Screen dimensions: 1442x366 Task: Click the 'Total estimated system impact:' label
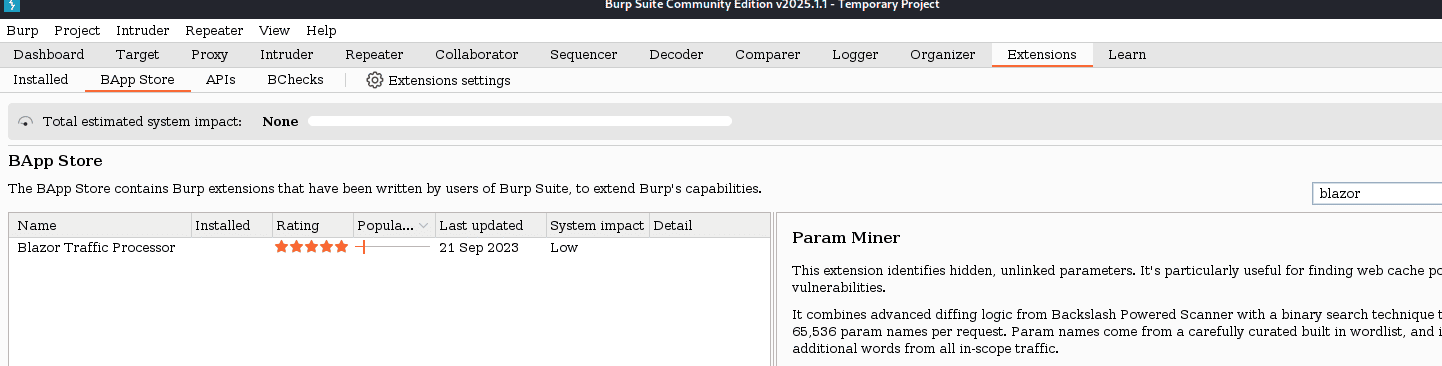pos(142,122)
